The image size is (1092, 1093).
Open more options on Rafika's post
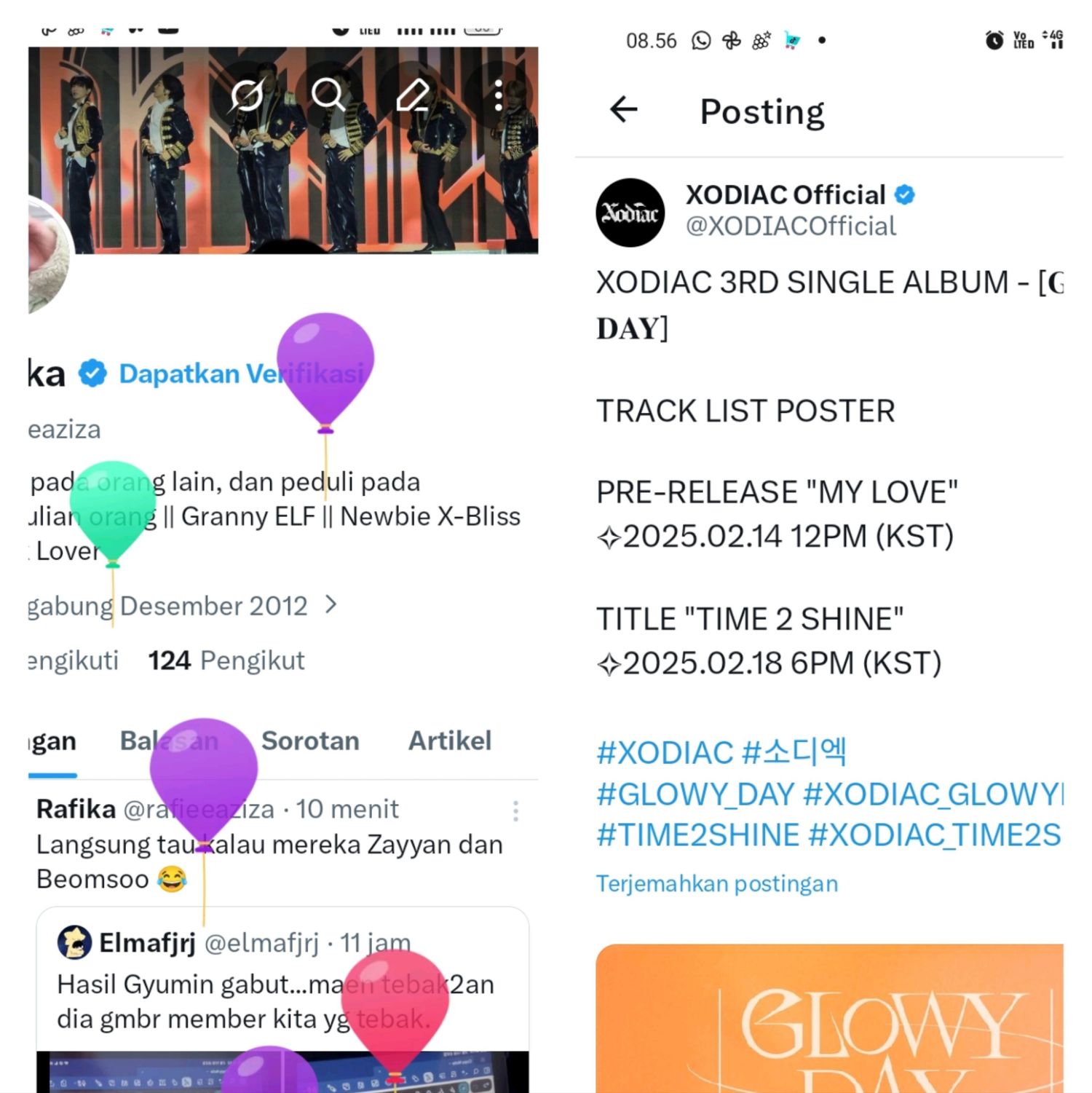tap(515, 811)
